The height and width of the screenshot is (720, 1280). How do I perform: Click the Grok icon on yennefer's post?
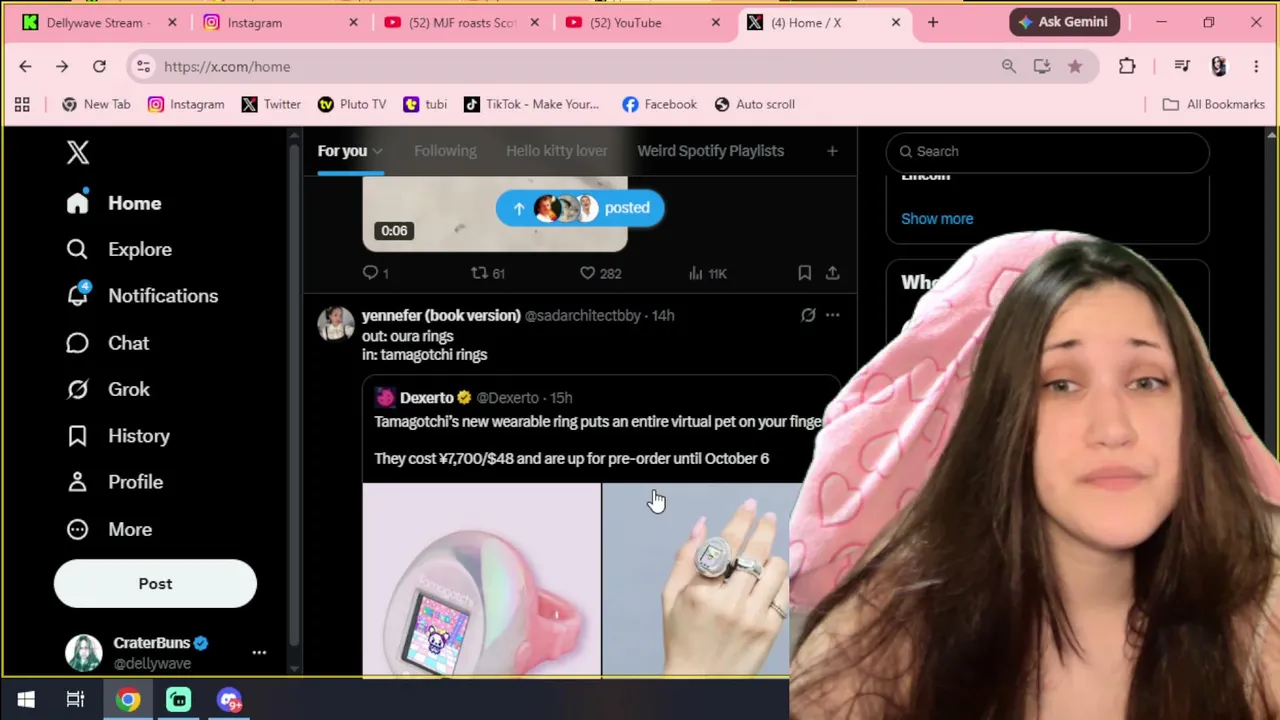click(x=808, y=315)
